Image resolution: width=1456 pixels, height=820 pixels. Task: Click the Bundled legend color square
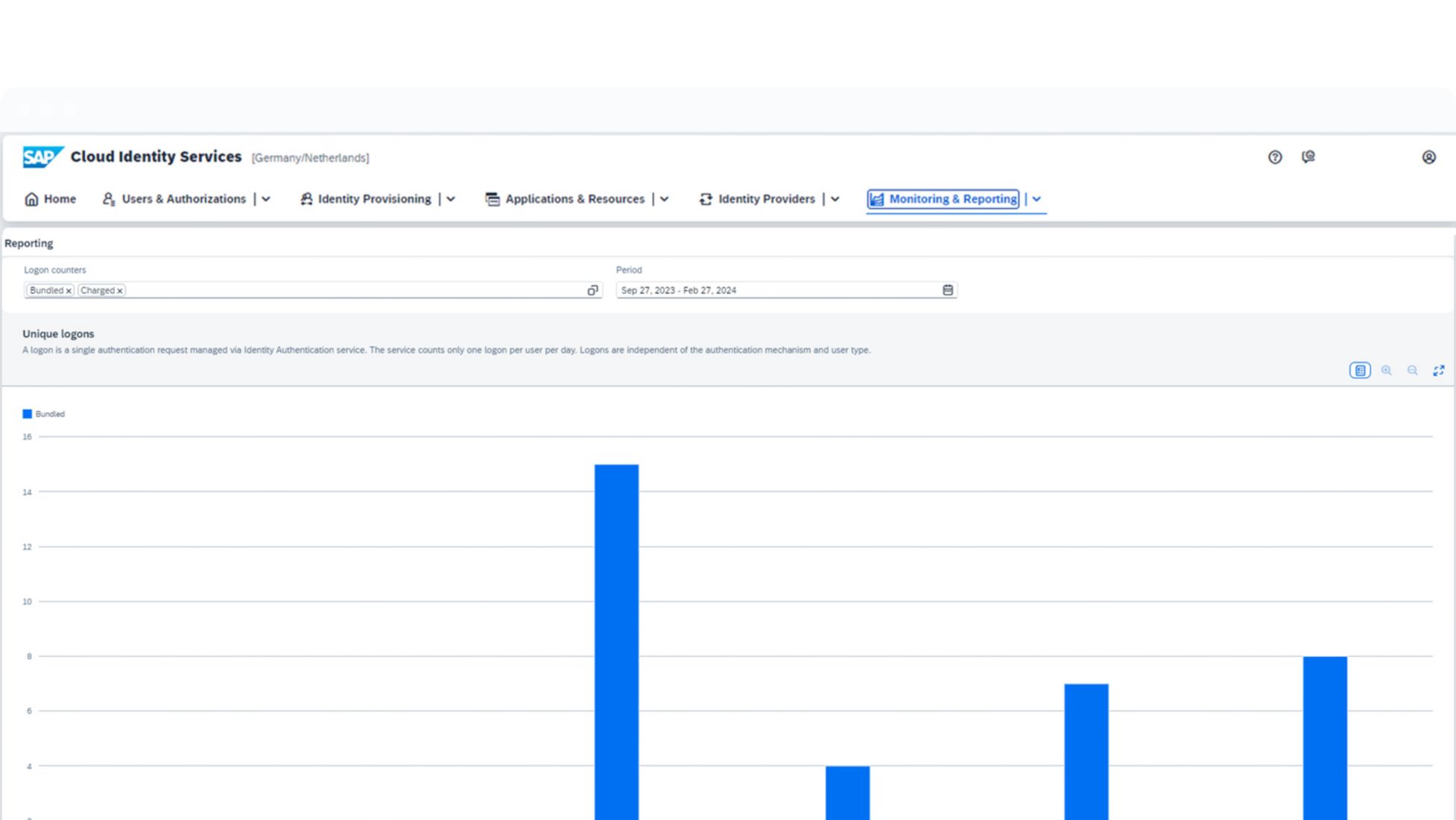click(x=28, y=414)
